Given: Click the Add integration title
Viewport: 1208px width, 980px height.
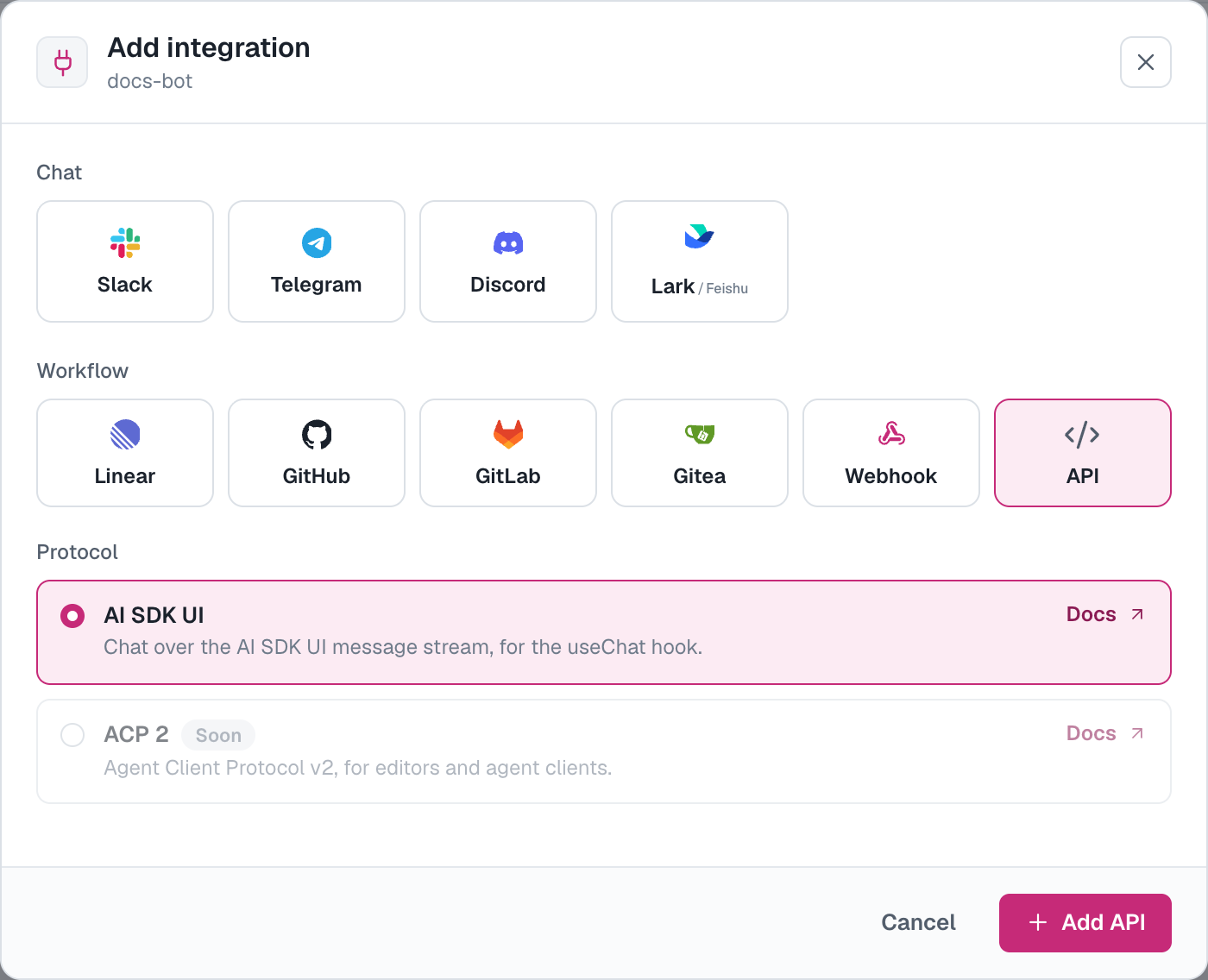Looking at the screenshot, I should (209, 47).
